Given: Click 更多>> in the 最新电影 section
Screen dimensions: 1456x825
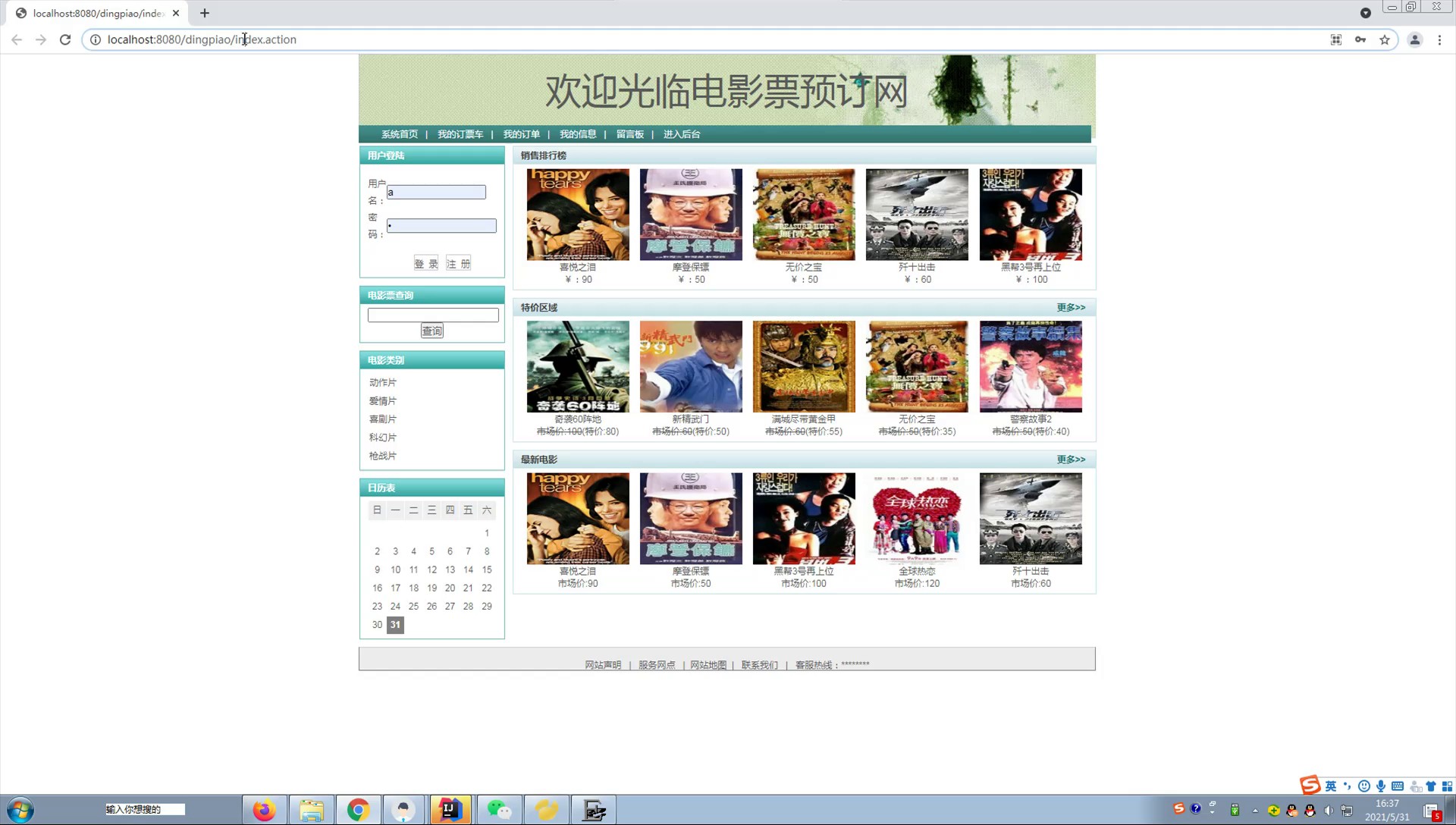Looking at the screenshot, I should pos(1071,459).
